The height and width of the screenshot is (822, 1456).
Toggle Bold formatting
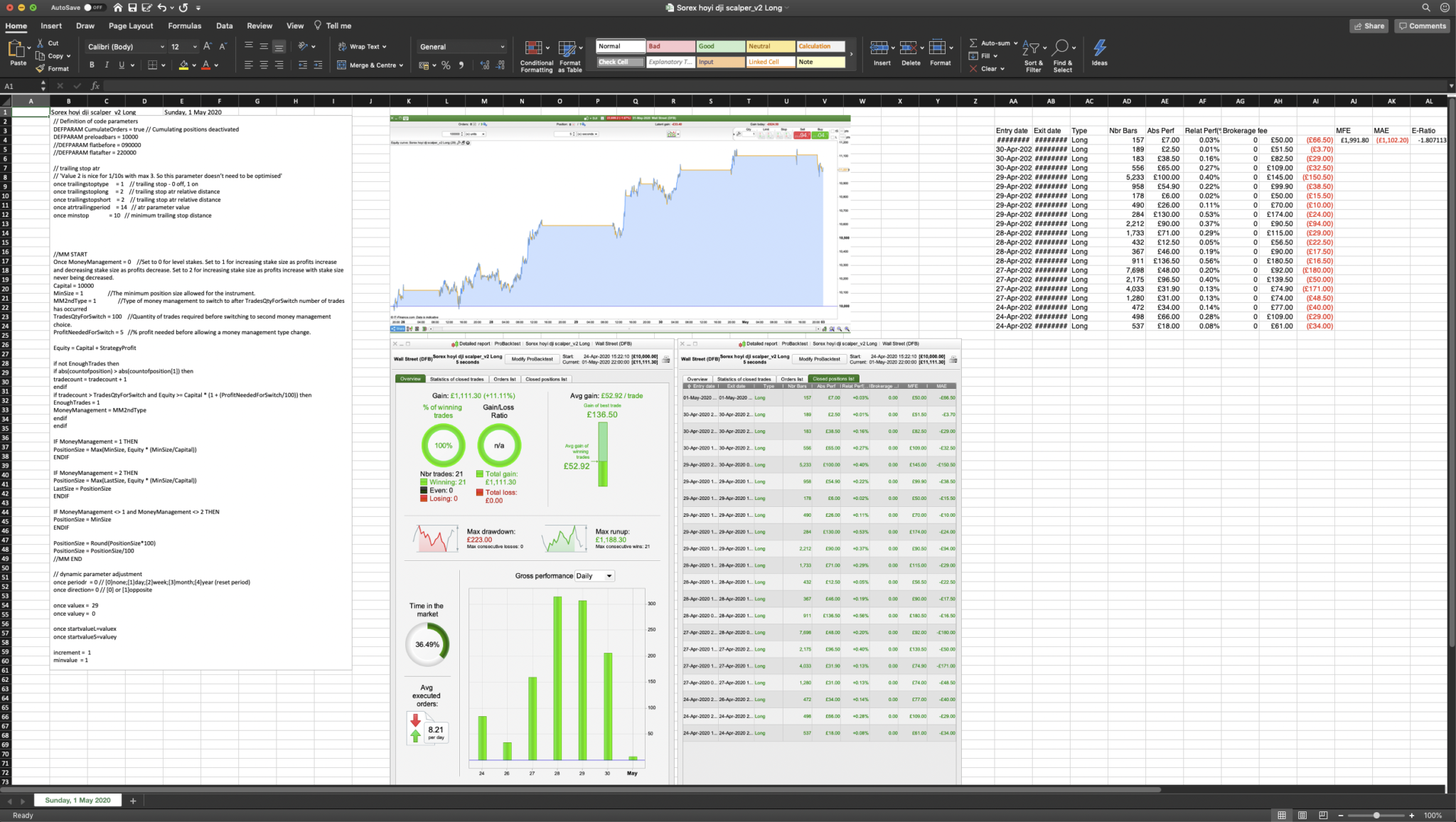tap(92, 65)
